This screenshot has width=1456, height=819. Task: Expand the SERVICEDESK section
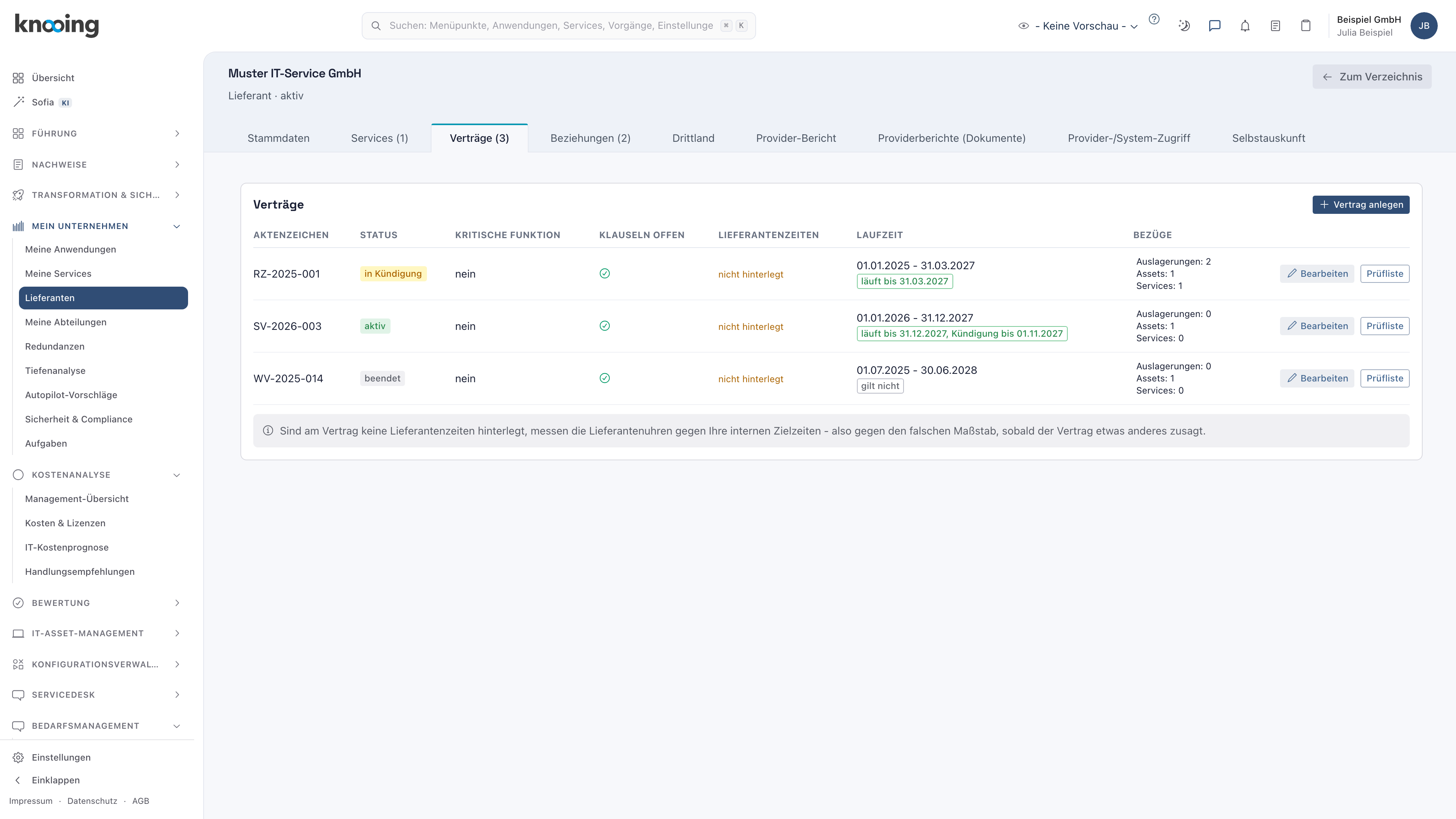97,695
